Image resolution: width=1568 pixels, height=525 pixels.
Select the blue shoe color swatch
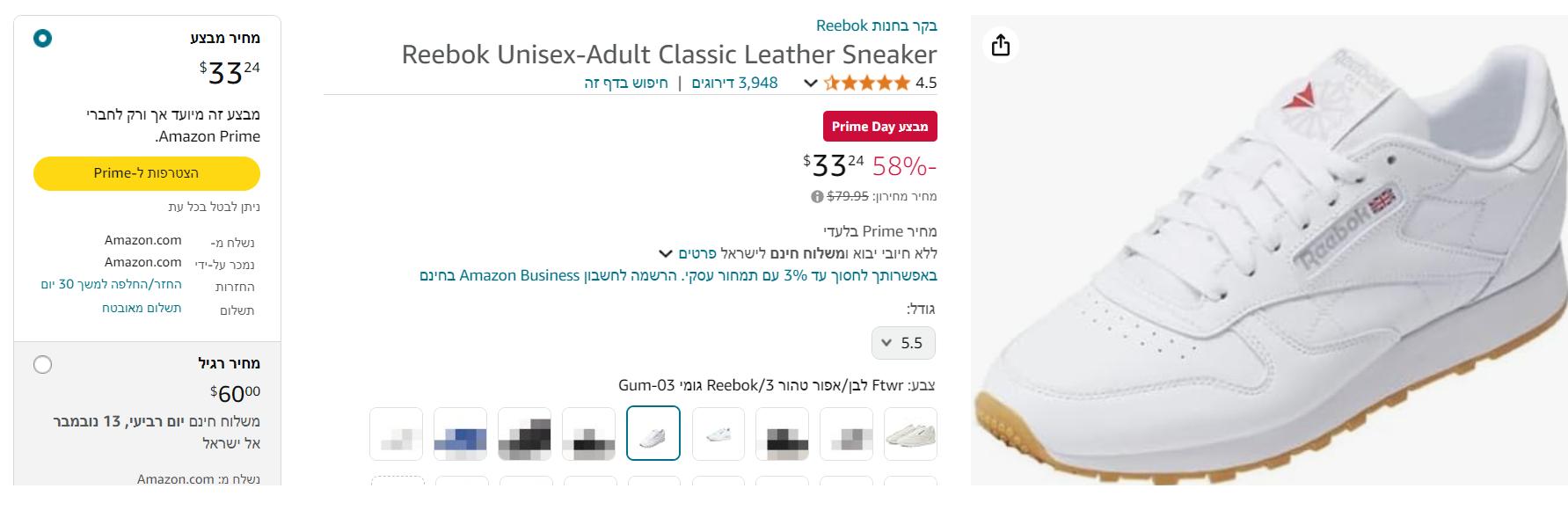[x=460, y=434]
